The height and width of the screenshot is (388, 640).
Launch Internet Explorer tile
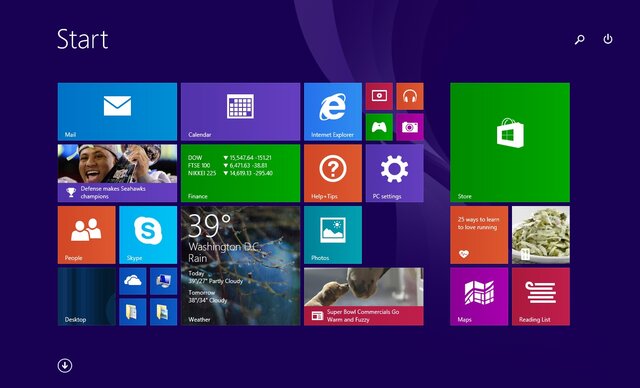point(333,112)
